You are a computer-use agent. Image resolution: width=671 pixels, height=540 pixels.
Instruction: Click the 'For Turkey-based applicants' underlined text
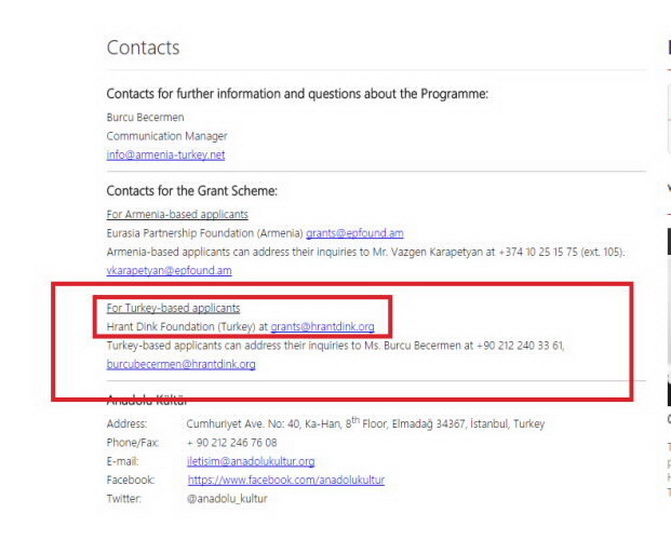click(173, 308)
